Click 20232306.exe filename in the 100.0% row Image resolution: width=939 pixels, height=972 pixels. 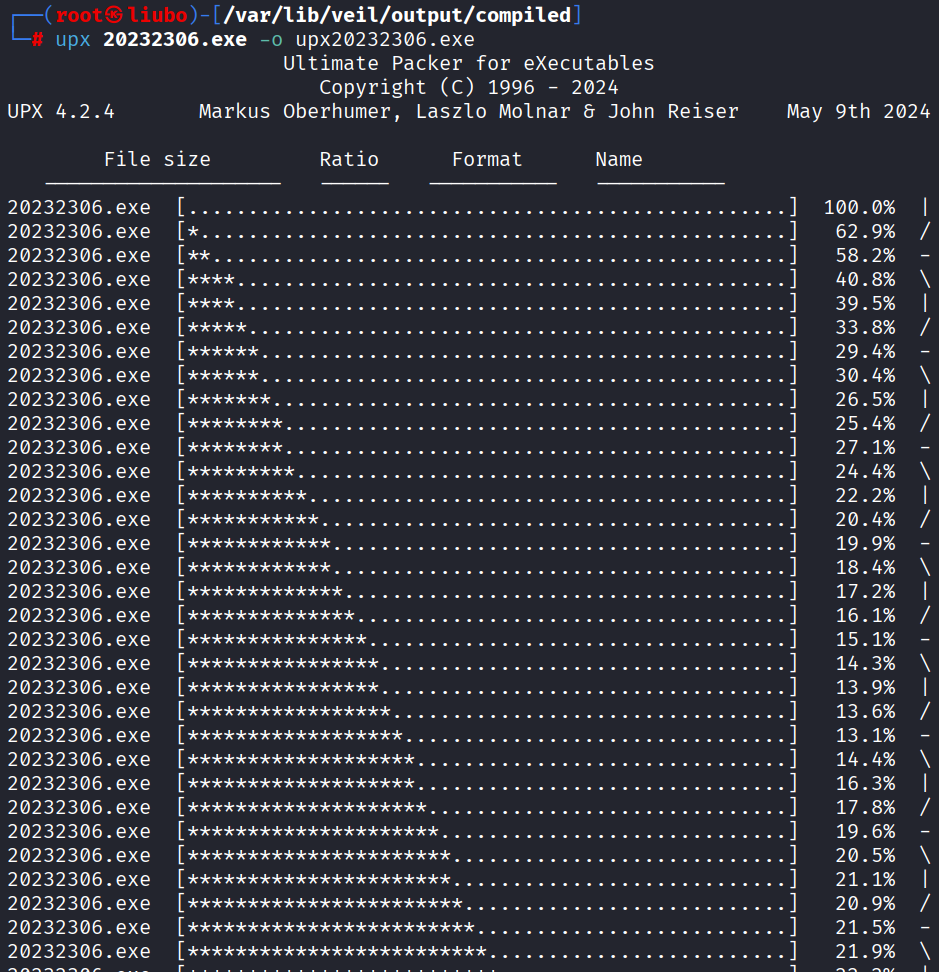pos(79,208)
